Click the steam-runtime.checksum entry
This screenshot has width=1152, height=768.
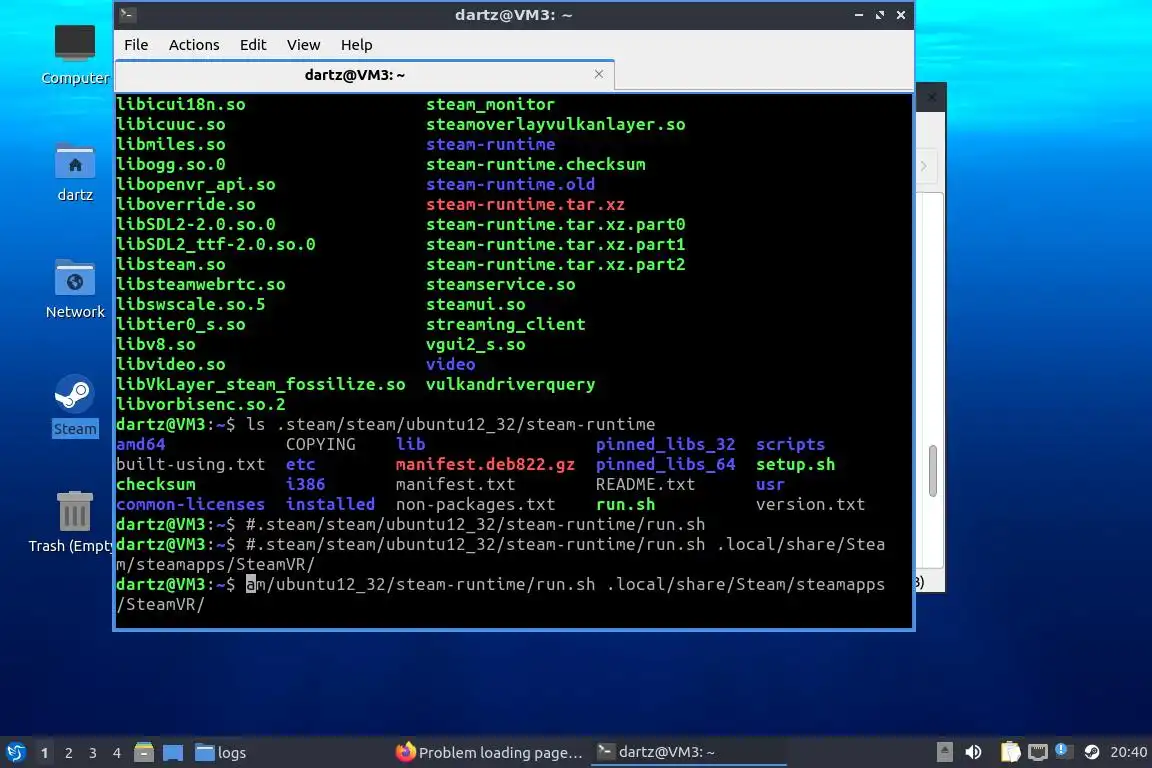point(536,165)
